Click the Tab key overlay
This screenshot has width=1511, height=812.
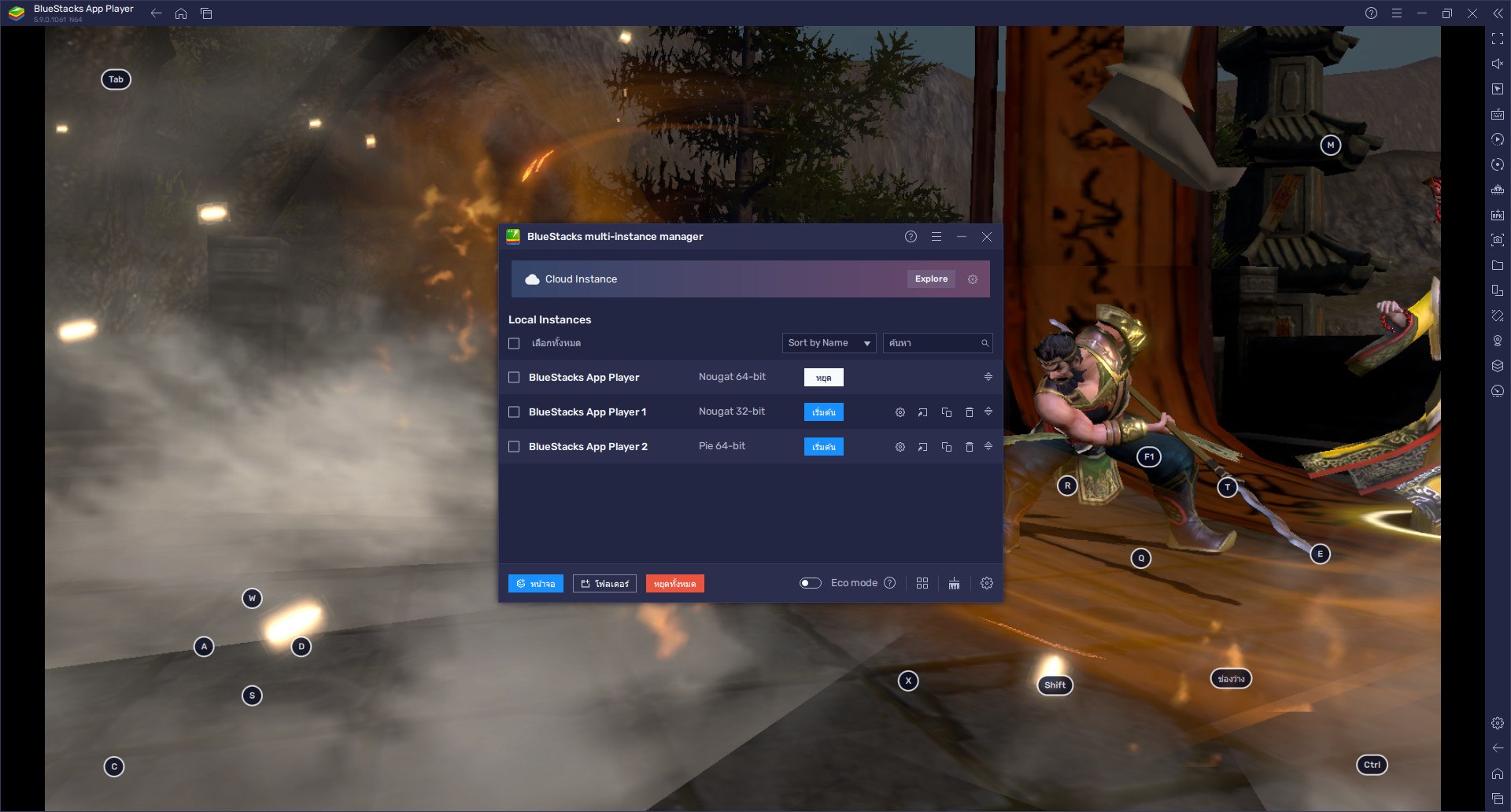click(116, 79)
